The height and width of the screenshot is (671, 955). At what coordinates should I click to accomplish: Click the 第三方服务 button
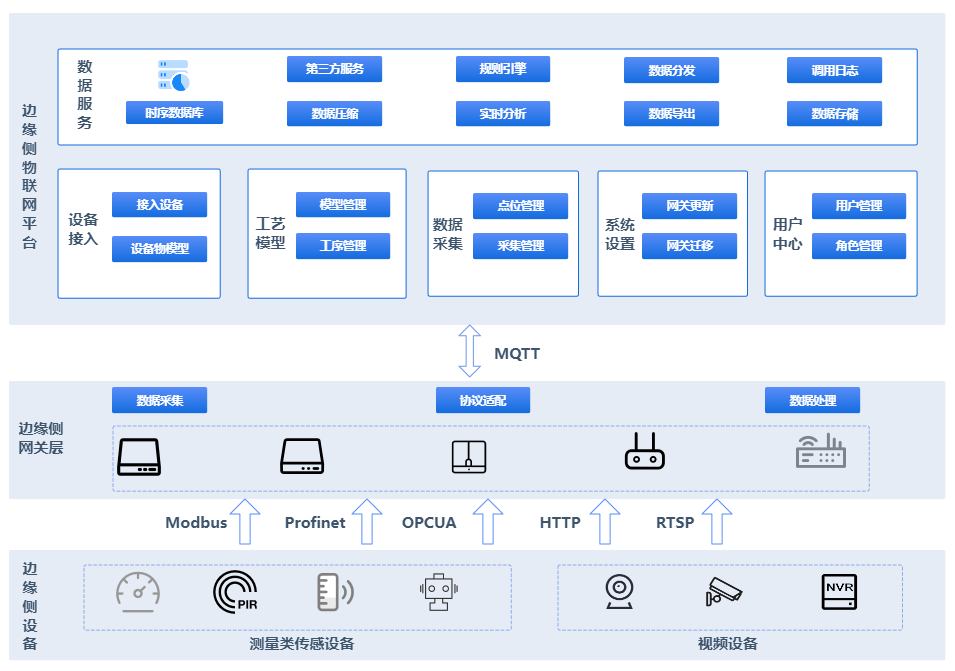[334, 69]
